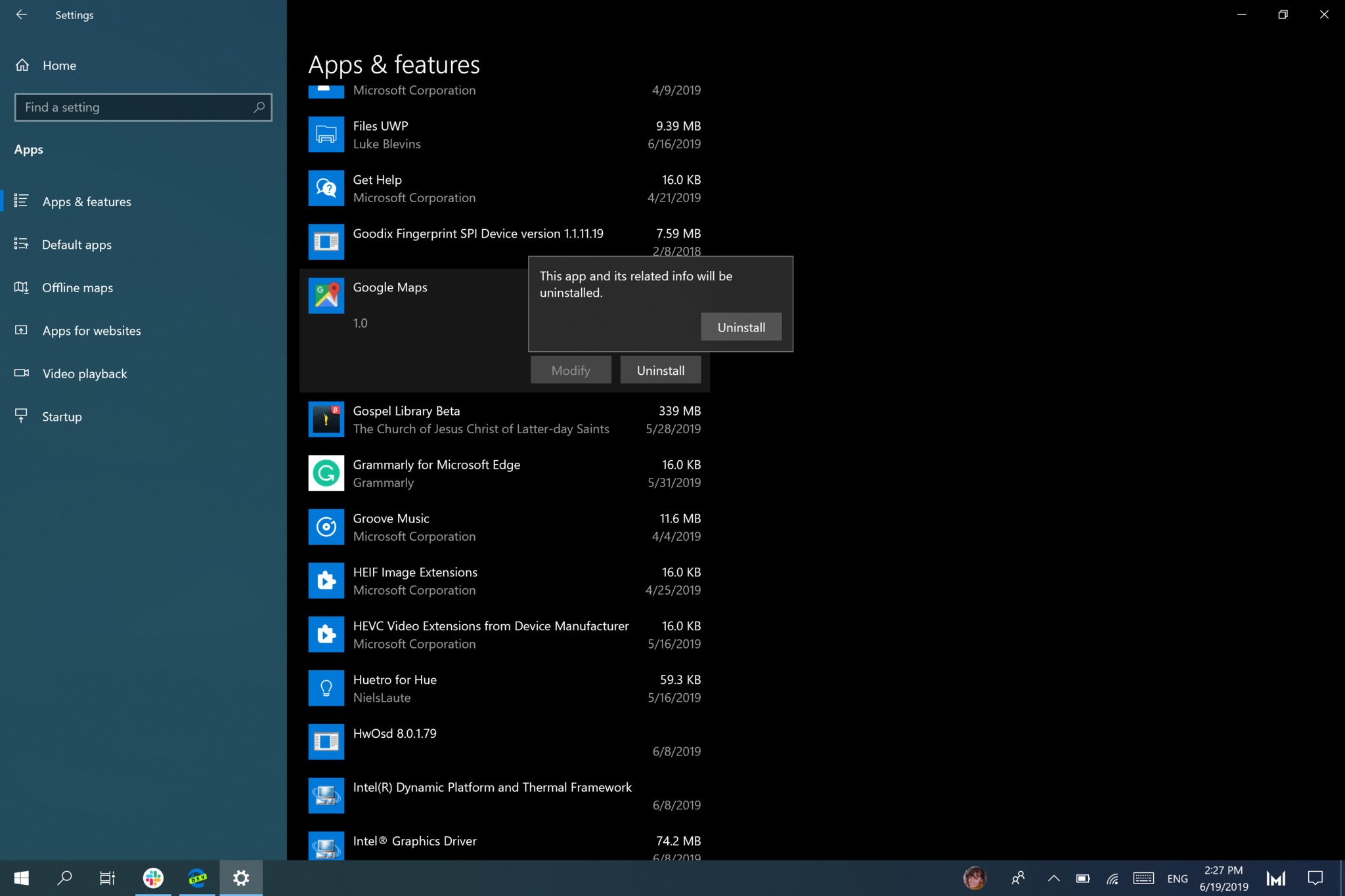This screenshot has height=896, width=1345.
Task: Go back using the Settings back arrow
Action: 22,14
